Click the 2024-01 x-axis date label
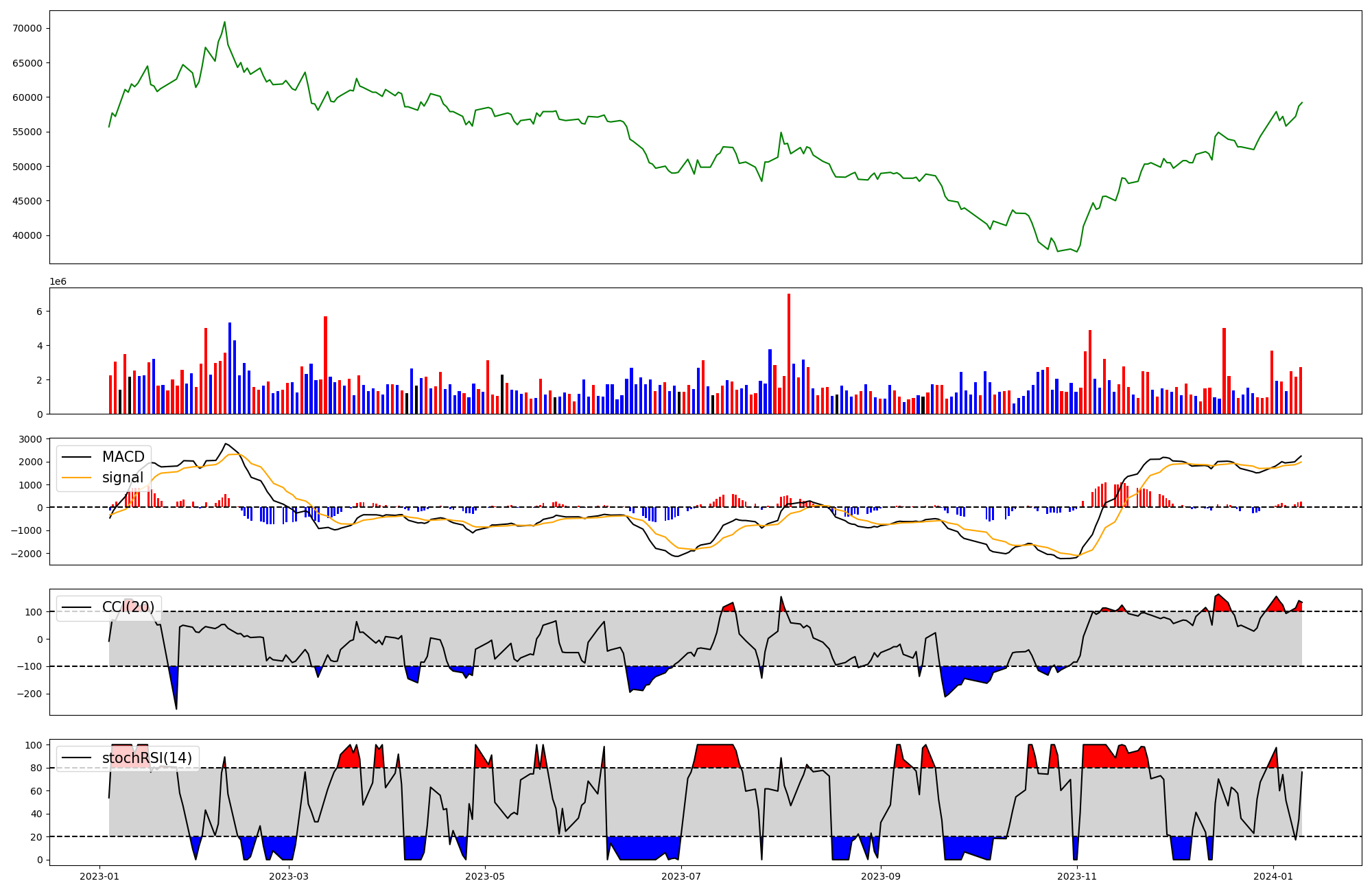 click(x=1273, y=876)
